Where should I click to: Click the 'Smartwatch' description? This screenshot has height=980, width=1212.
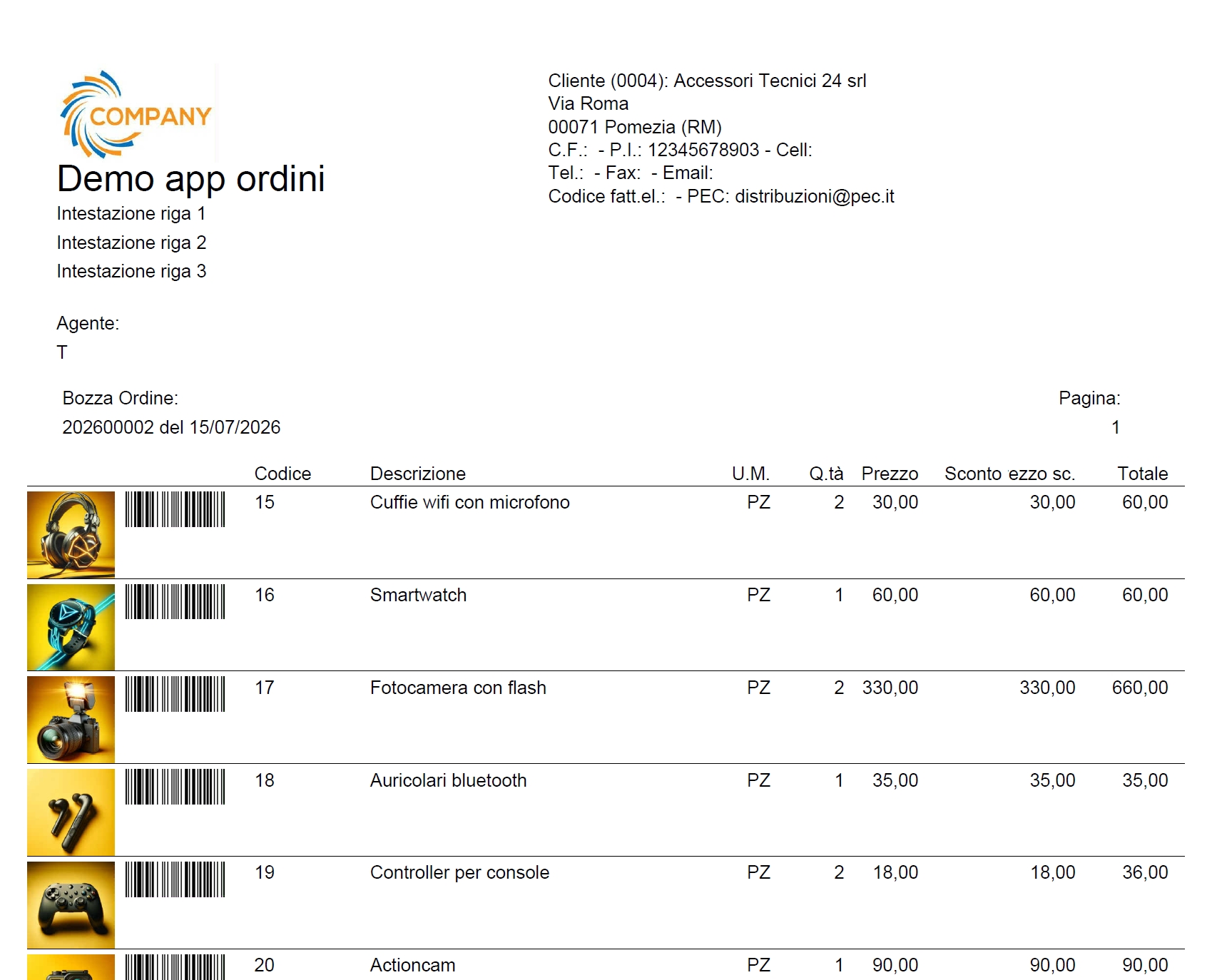pos(419,595)
